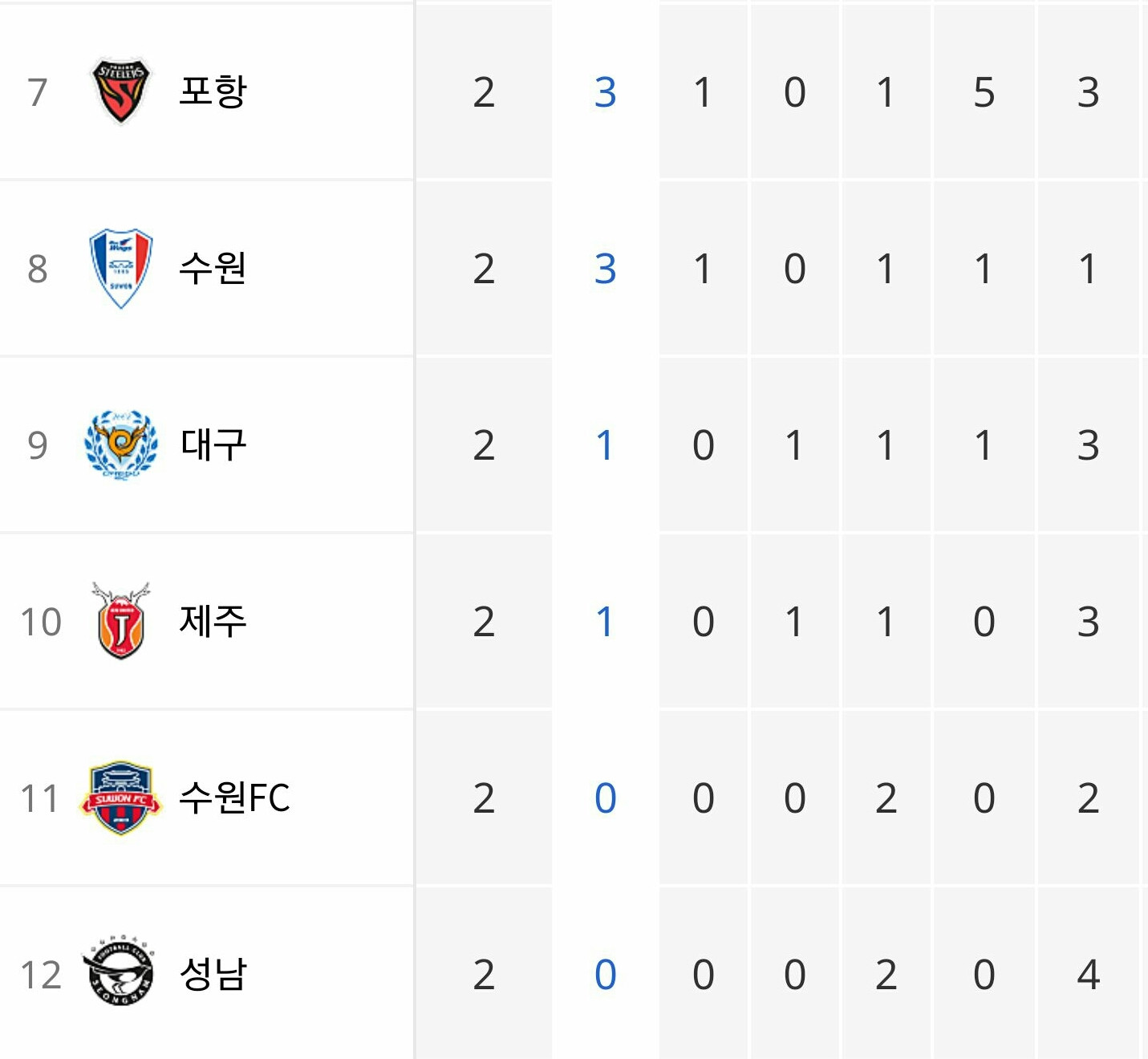Click 포항's goals scored value 5
The width and height of the screenshot is (1148, 1059).
coord(984,92)
